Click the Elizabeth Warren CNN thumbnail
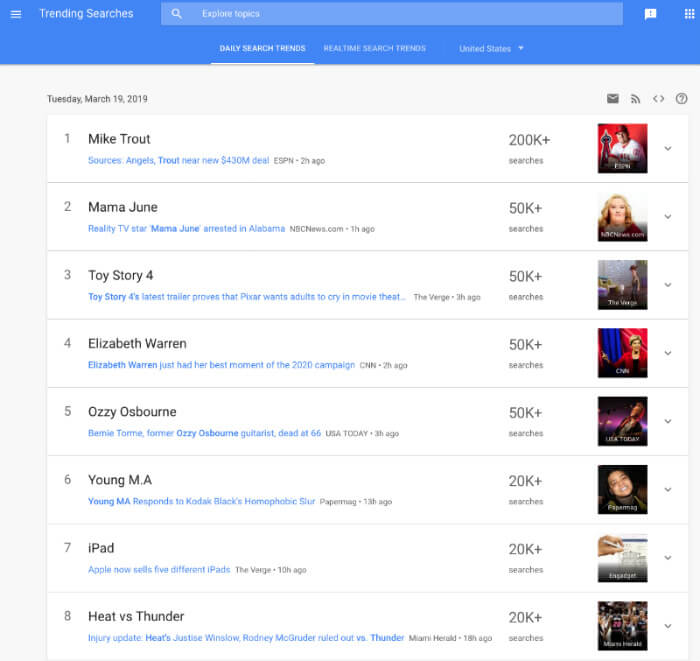Image resolution: width=700 pixels, height=661 pixels. pos(623,353)
